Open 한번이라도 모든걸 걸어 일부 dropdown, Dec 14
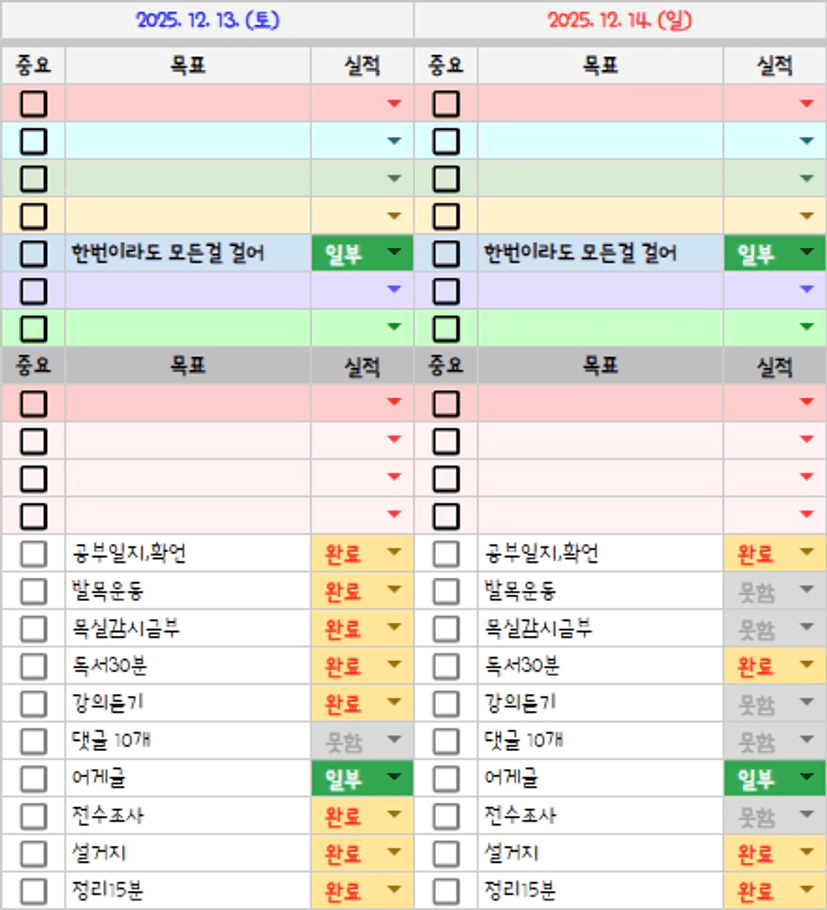Viewport: 827px width, 910px height. 806,253
